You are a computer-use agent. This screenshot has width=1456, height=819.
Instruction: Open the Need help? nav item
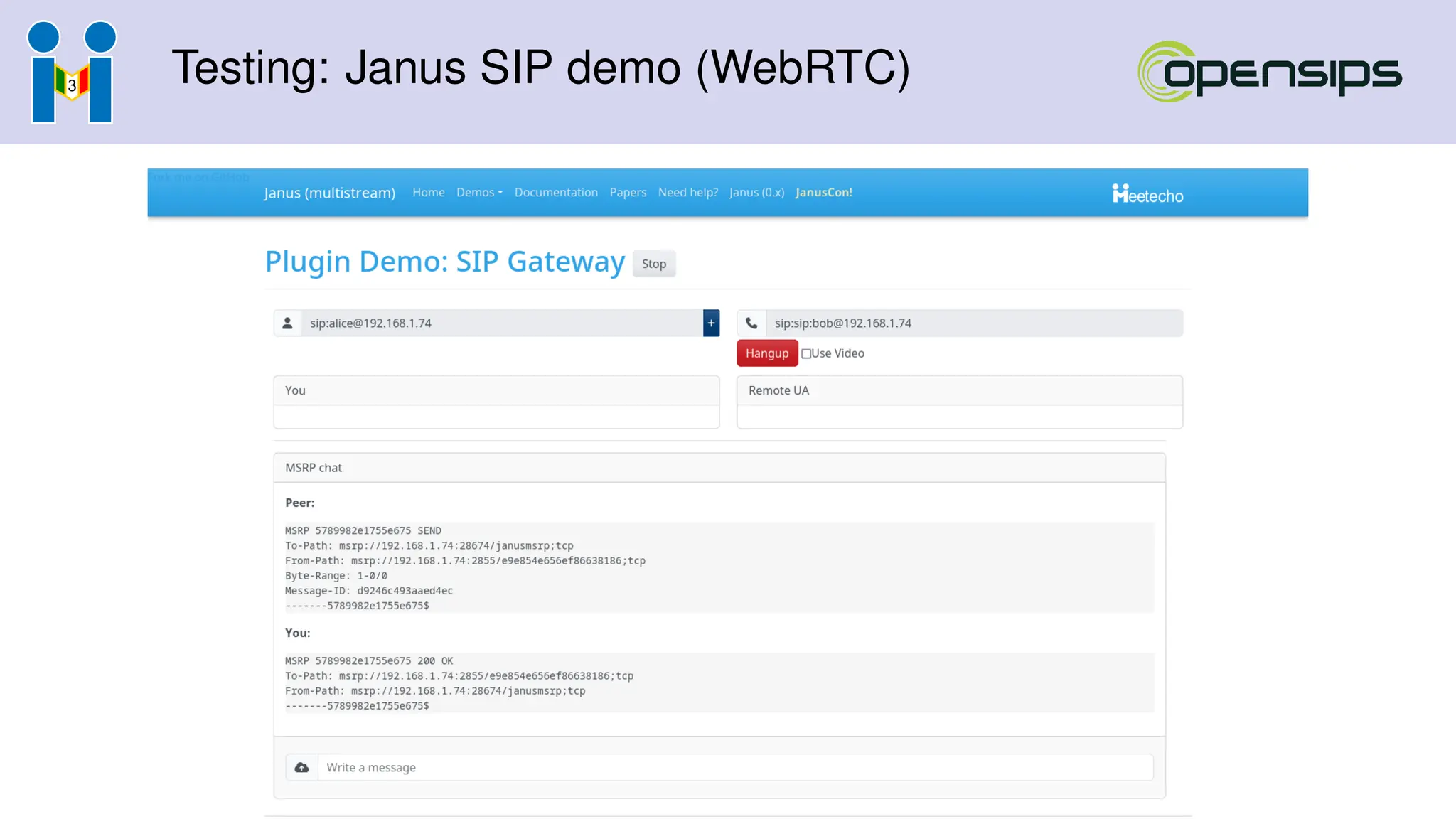pyautogui.click(x=687, y=192)
